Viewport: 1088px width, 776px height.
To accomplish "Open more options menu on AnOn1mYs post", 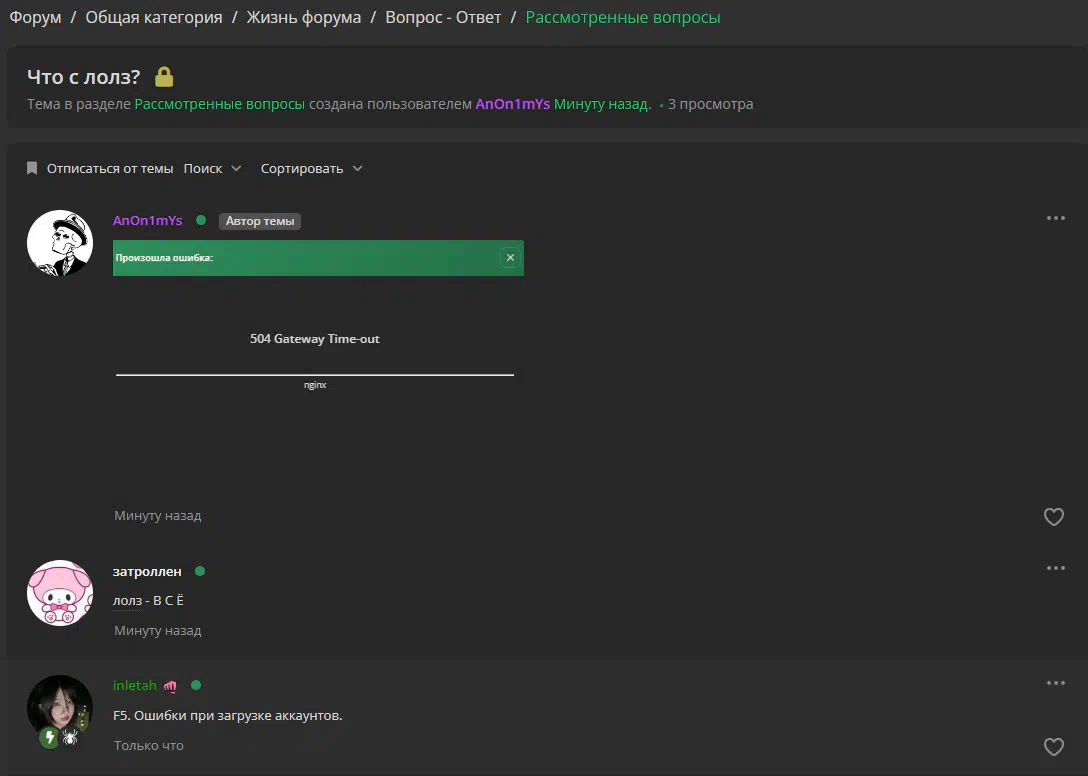I will (x=1055, y=218).
